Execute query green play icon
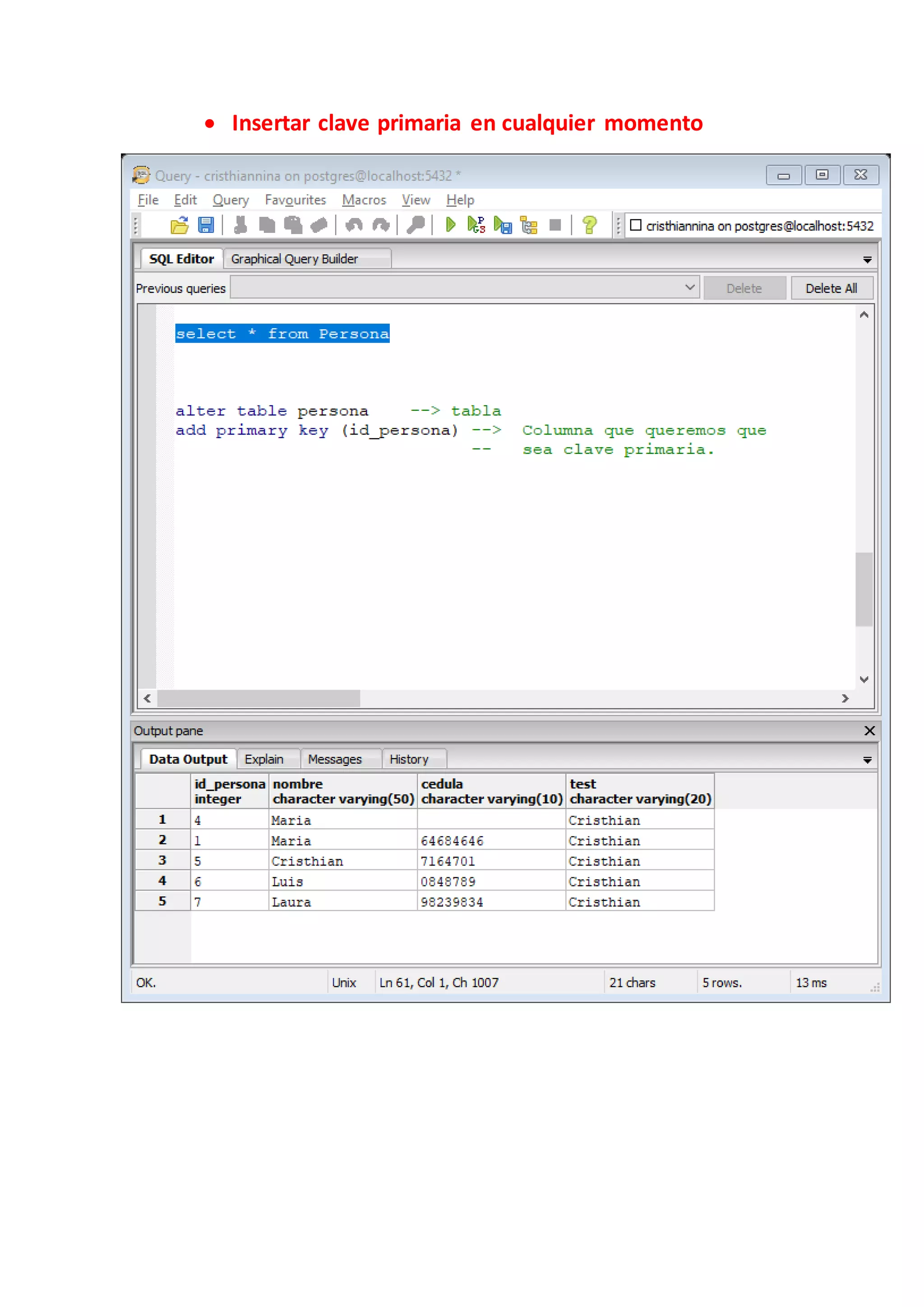The height and width of the screenshot is (1307, 924). (x=450, y=225)
